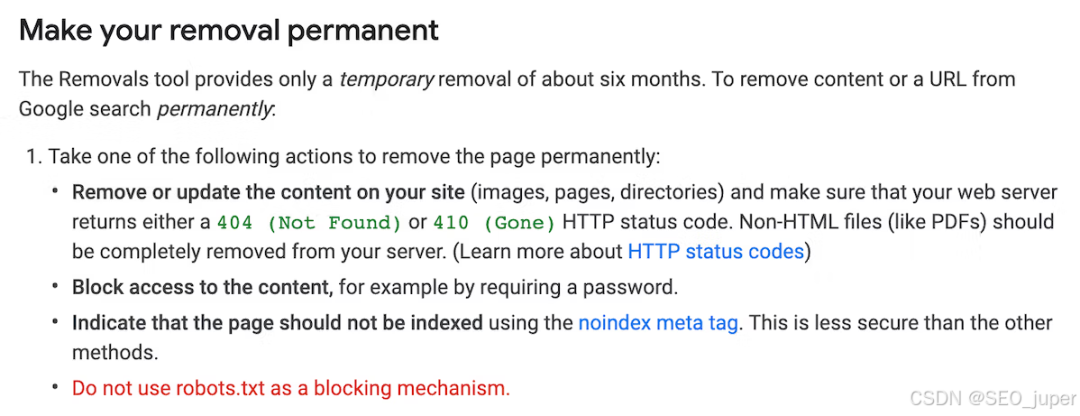The width and height of the screenshot is (1080, 416).
Task: Click the "Make your removal permanent" heading
Action: click(229, 30)
